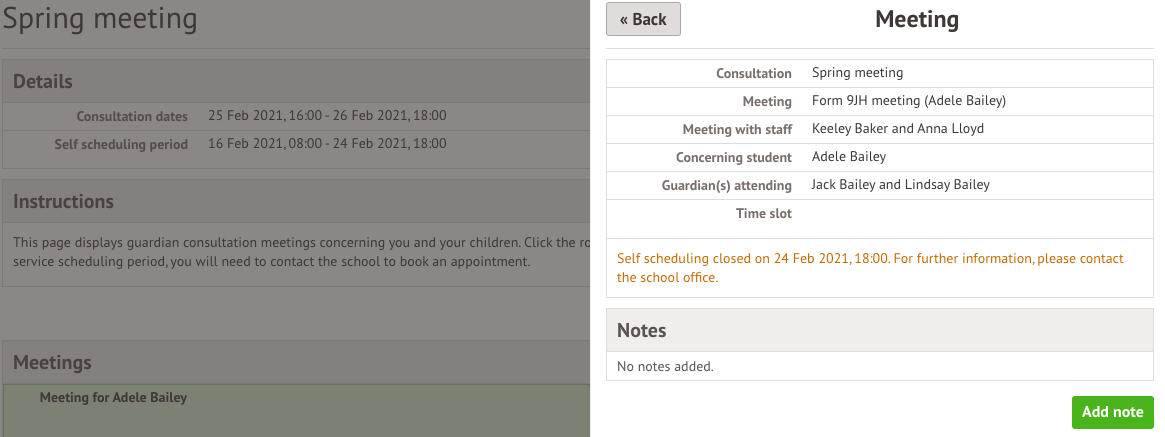Click the instructions paragraph text
The width and height of the screenshot is (1165, 437).
click(295, 252)
